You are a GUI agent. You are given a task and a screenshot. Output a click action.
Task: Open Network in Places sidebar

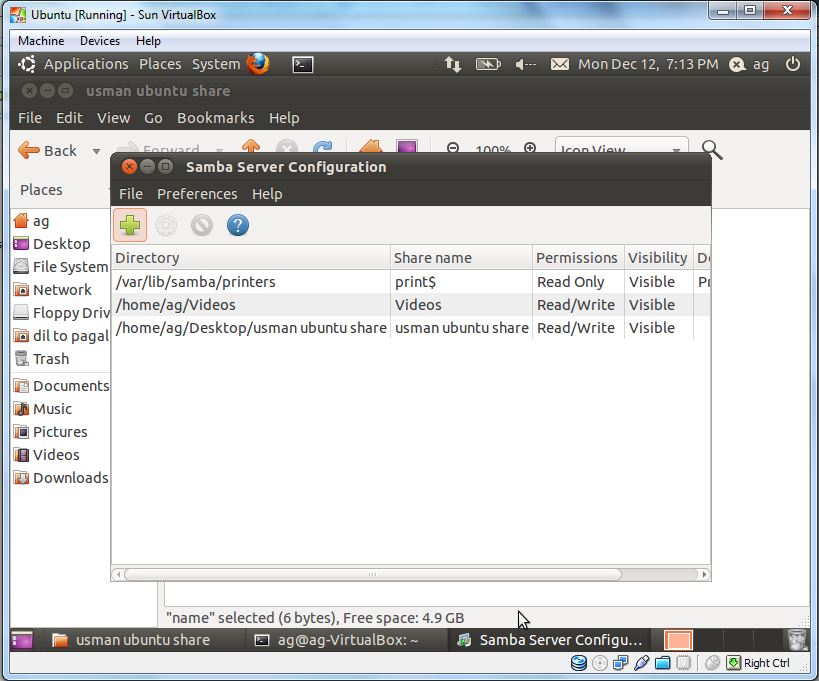point(52,290)
